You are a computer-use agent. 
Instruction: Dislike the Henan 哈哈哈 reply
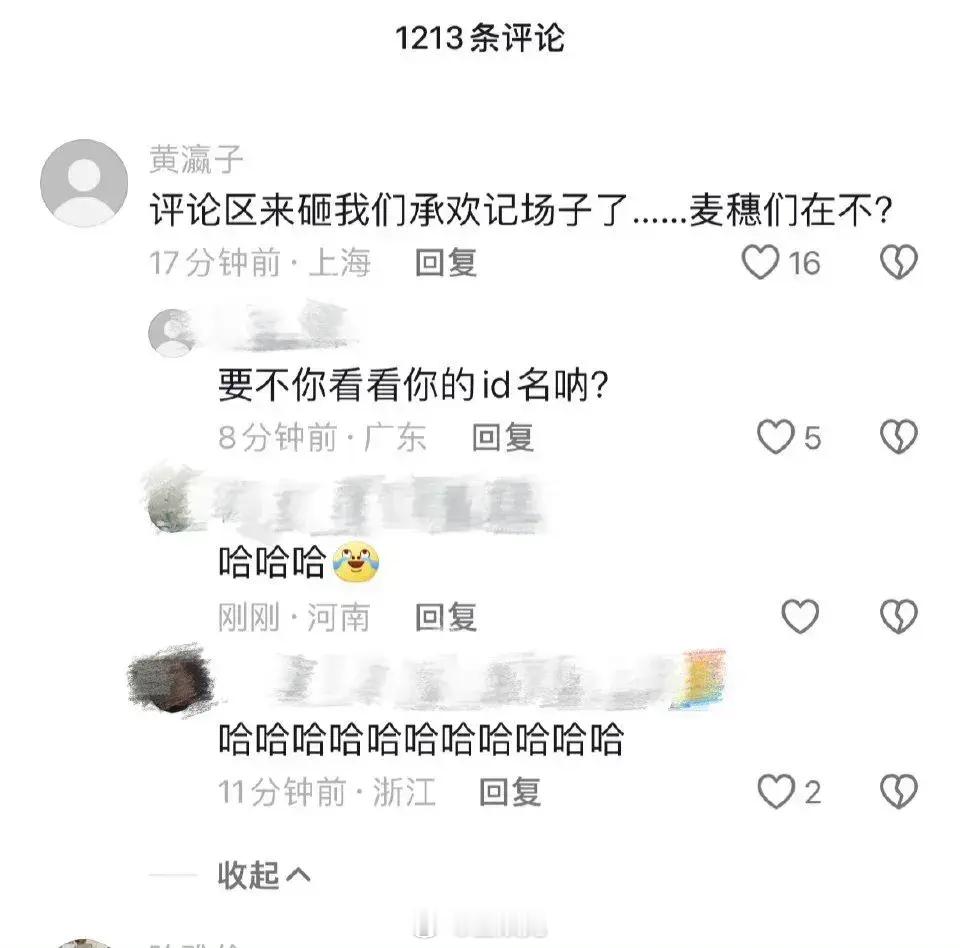[x=898, y=616]
